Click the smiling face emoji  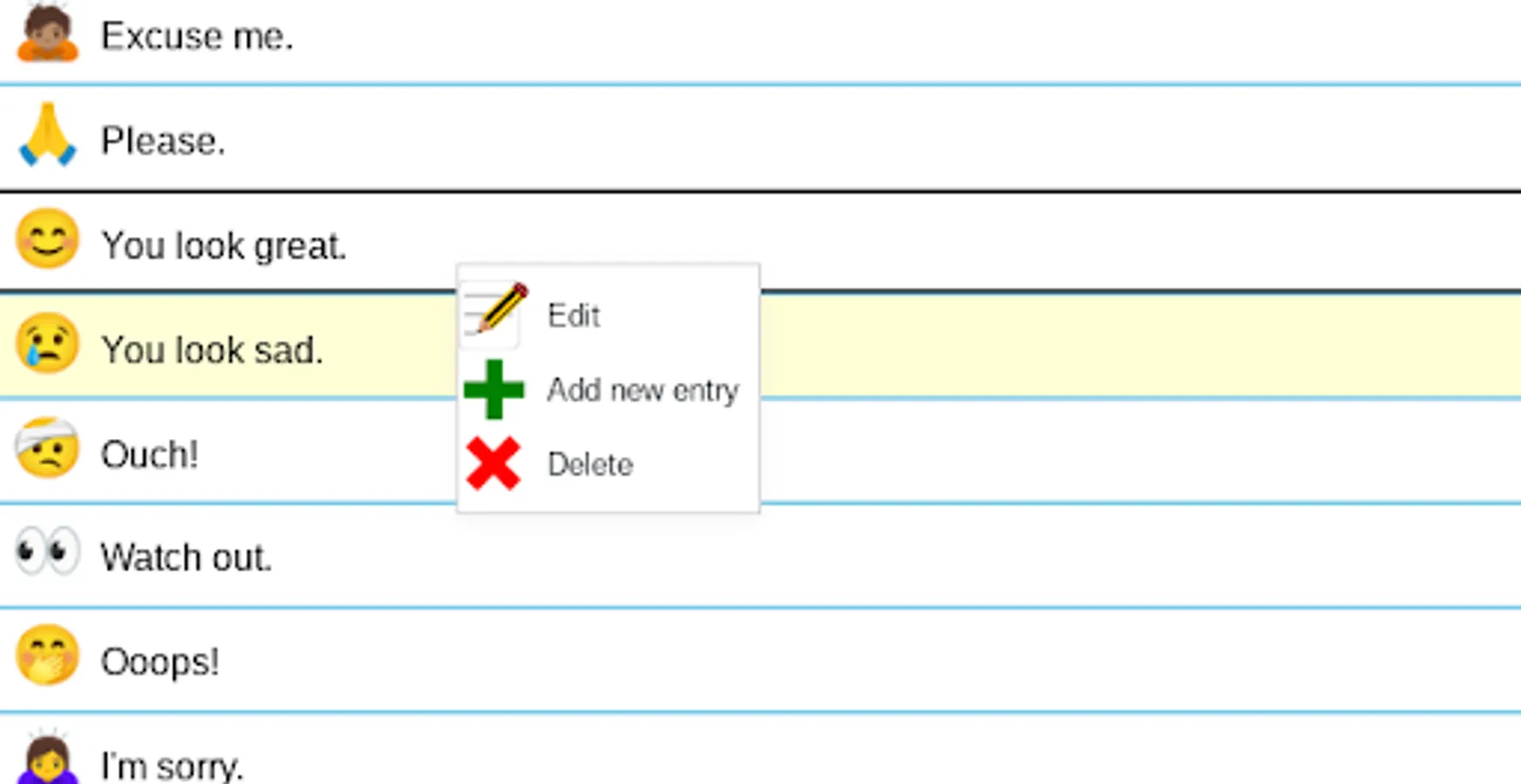tap(48, 240)
